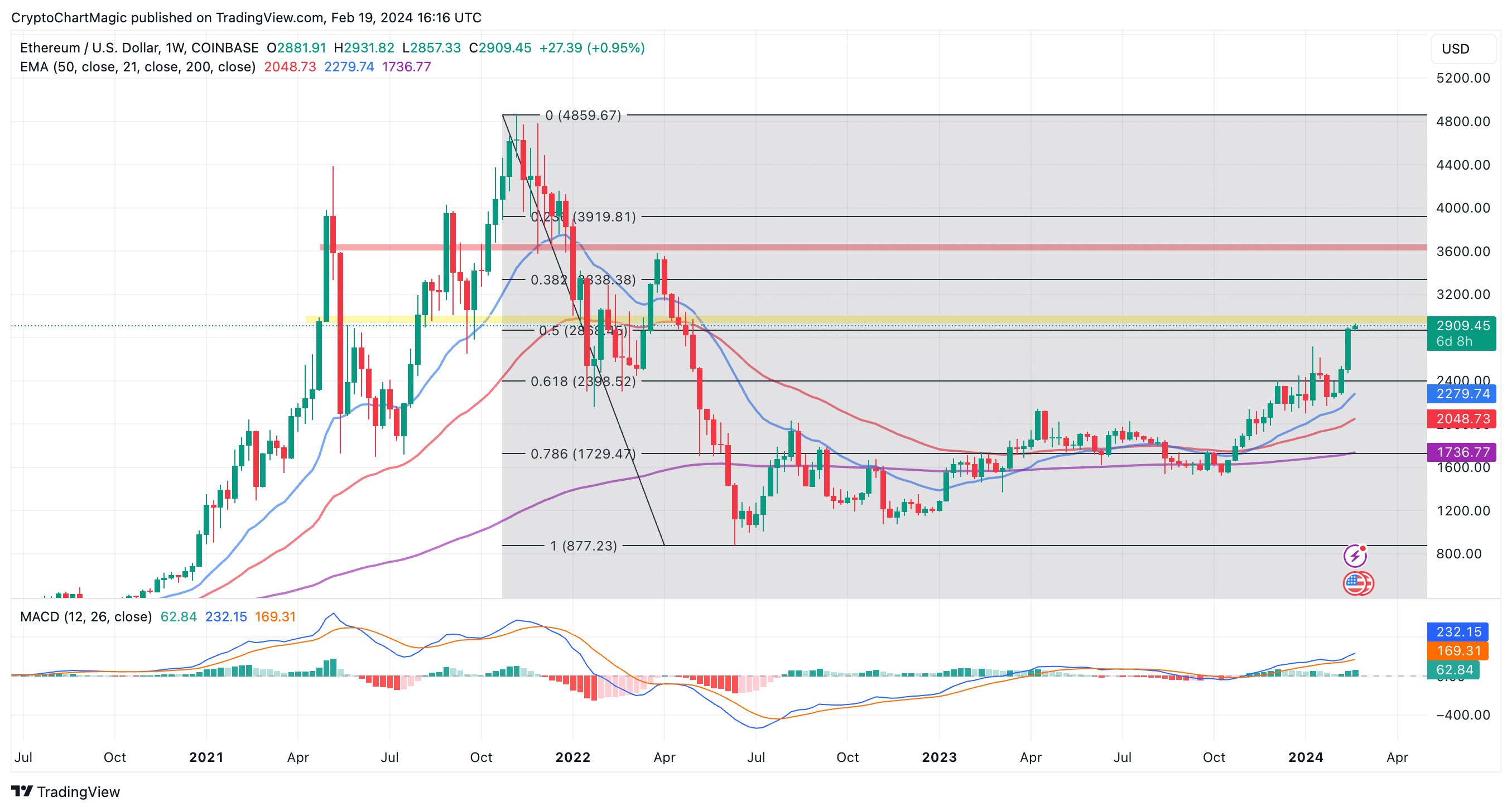Click the orange MACD value 169.31 in legend

tap(275, 617)
